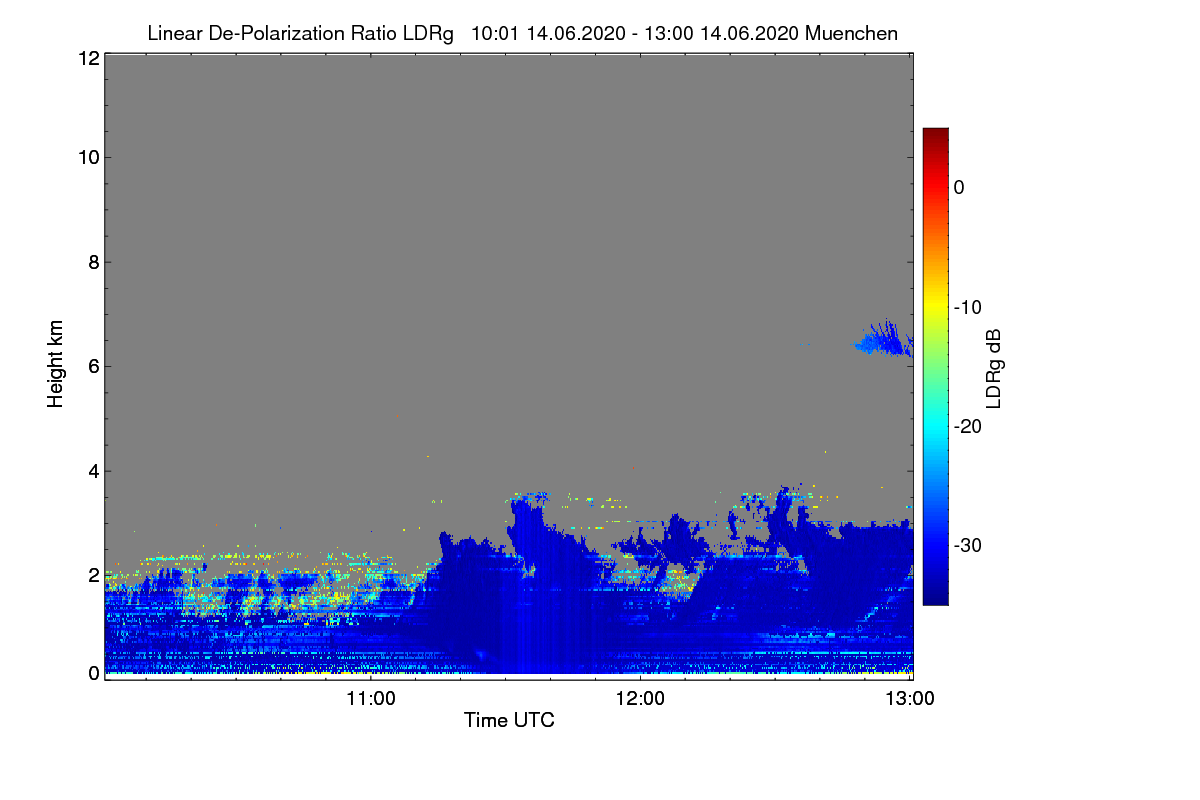This screenshot has width=1200, height=800.
Task: Click the height tick label 8
Action: tap(92, 262)
